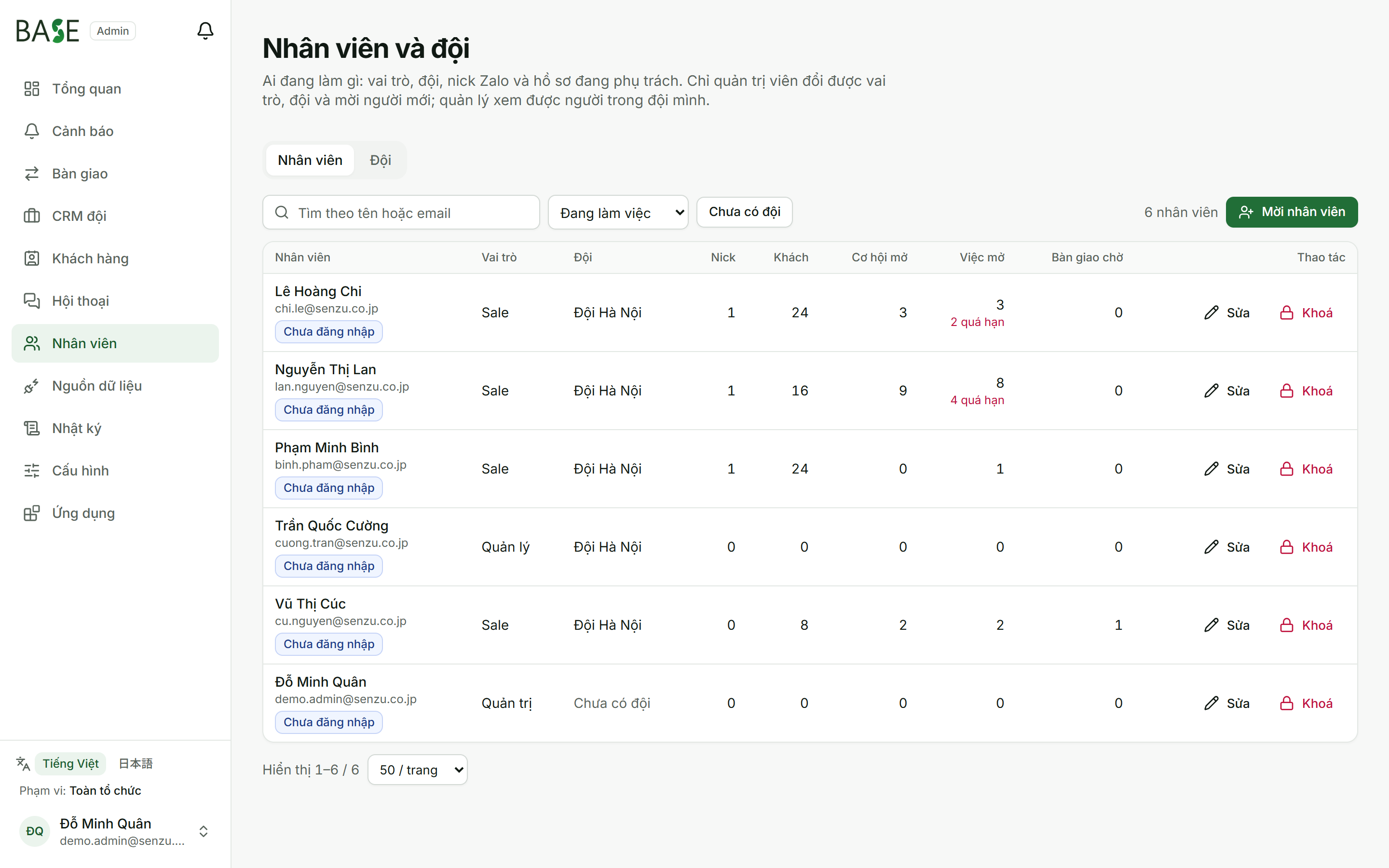Click the Bàn giao transfer arrows icon
Image resolution: width=1389 pixels, height=868 pixels.
(31, 174)
